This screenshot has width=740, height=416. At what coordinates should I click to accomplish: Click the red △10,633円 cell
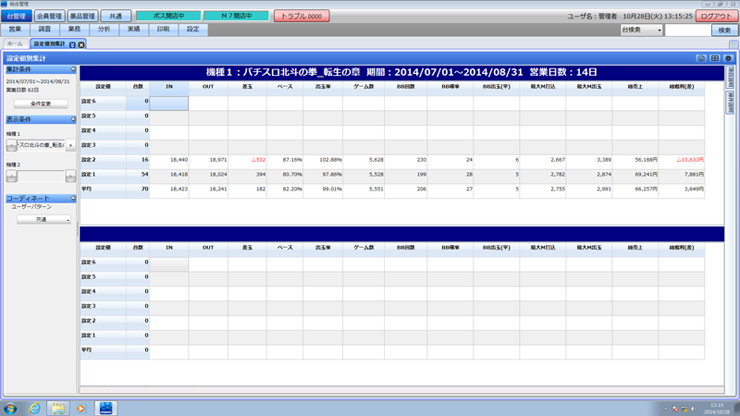click(681, 160)
